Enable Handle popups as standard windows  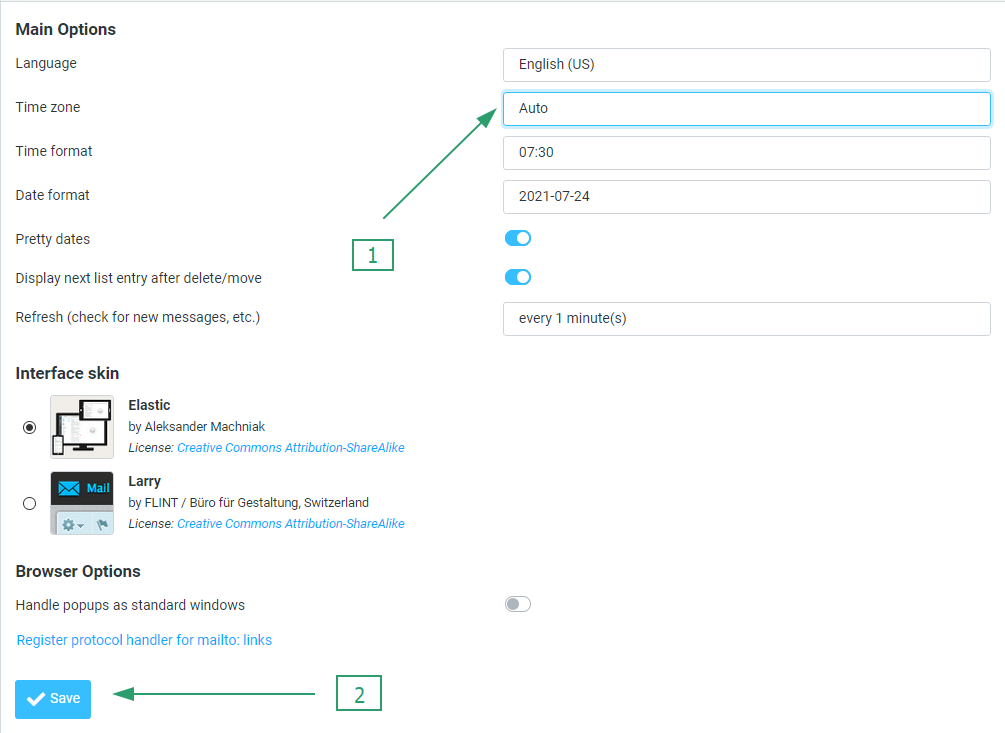coord(517,604)
